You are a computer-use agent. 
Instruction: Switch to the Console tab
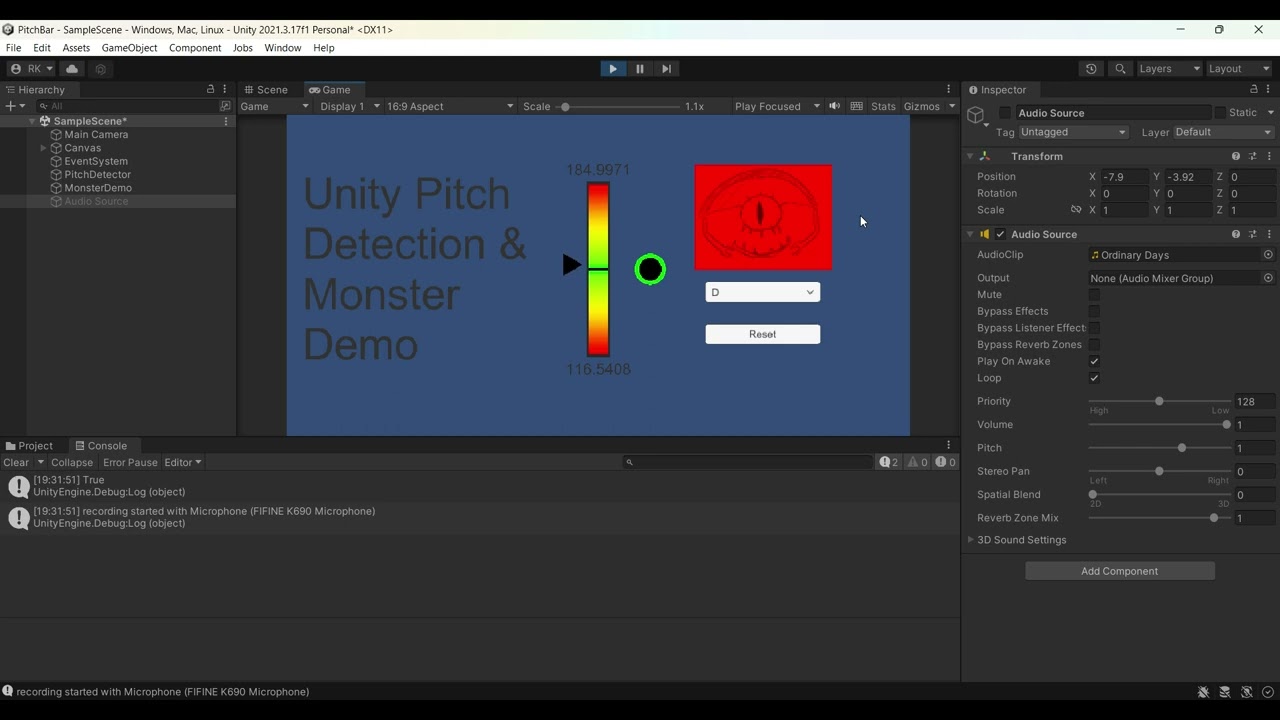(101, 446)
